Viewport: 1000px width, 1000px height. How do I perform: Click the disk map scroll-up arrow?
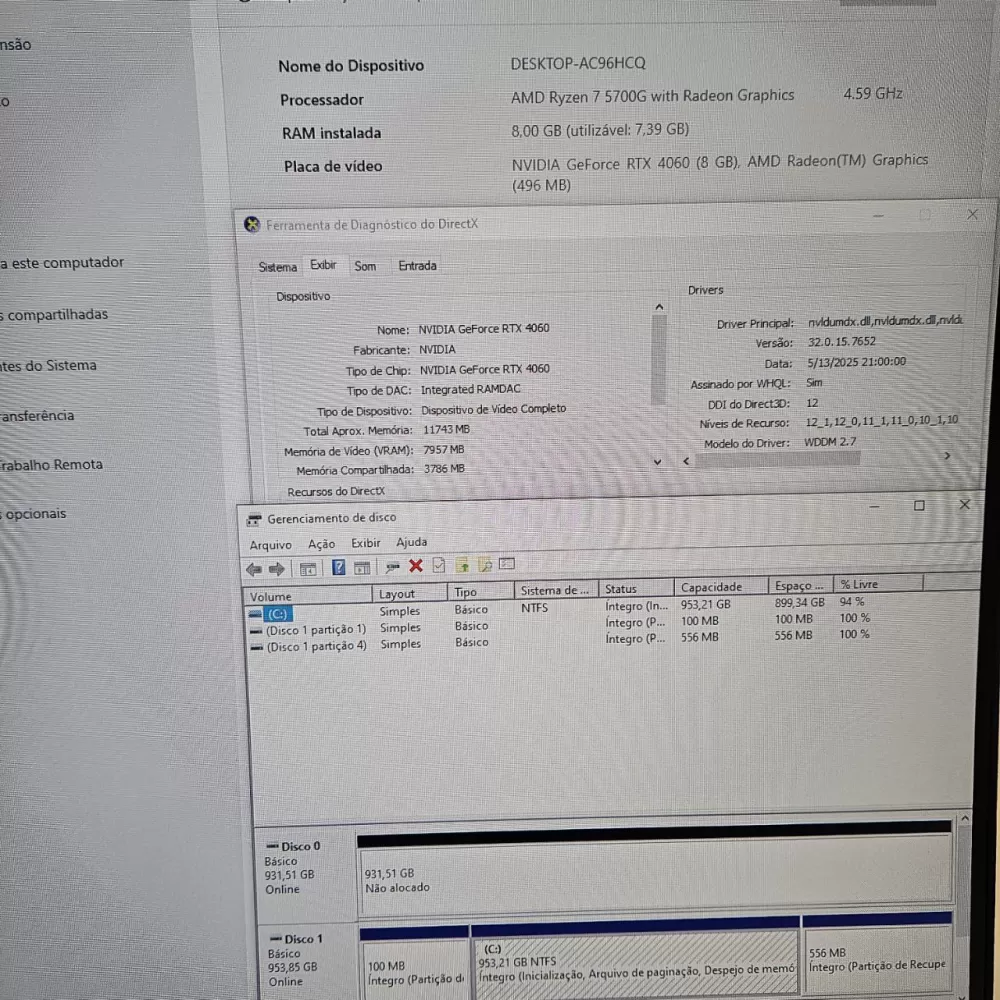pyautogui.click(x=965, y=818)
